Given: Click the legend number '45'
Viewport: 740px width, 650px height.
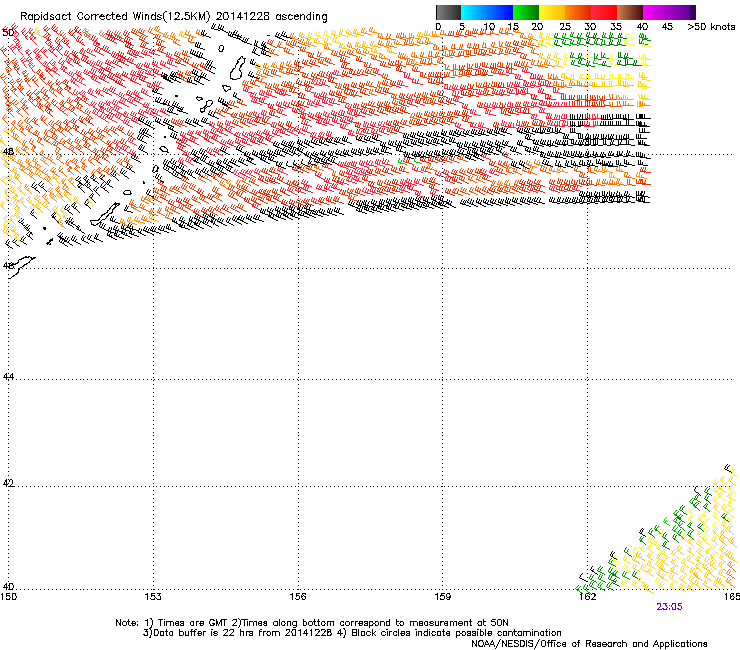Looking at the screenshot, I should click(667, 27).
